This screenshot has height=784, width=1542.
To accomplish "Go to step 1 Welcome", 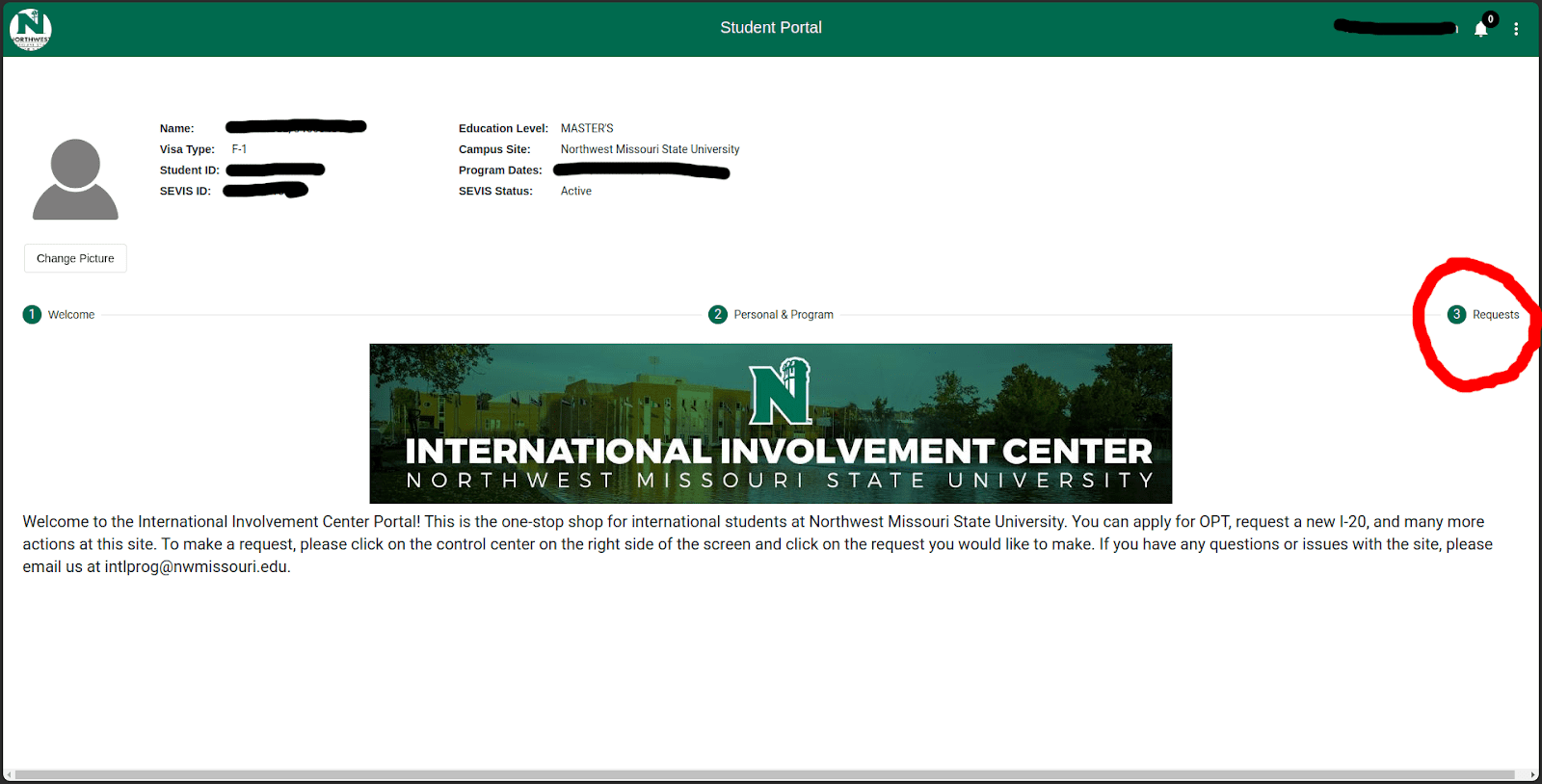I will point(59,315).
